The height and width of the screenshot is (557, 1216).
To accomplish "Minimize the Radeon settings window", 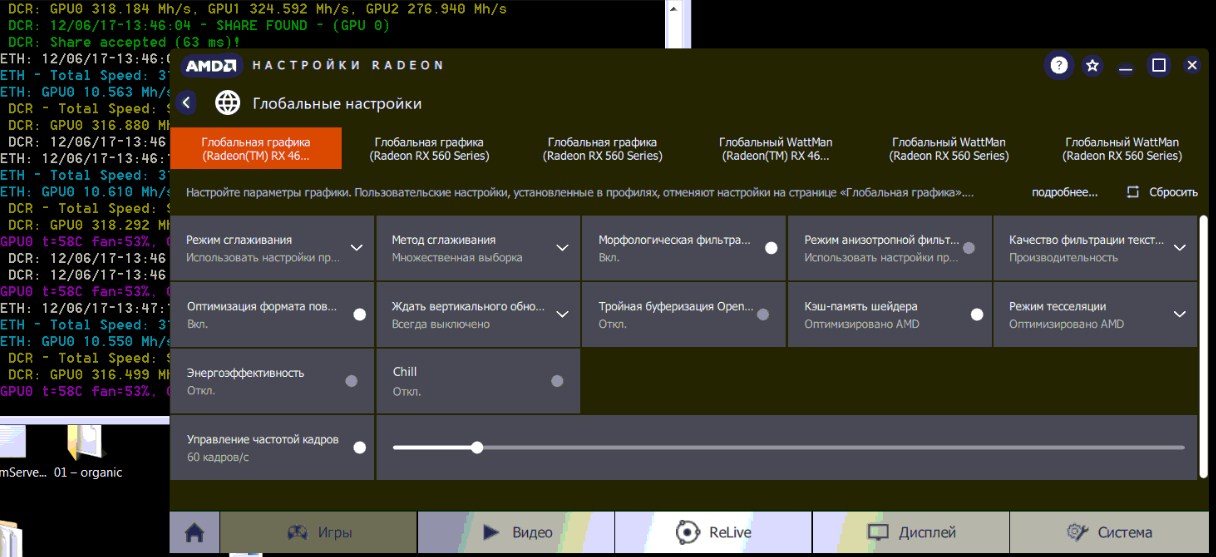I will pyautogui.click(x=1126, y=66).
